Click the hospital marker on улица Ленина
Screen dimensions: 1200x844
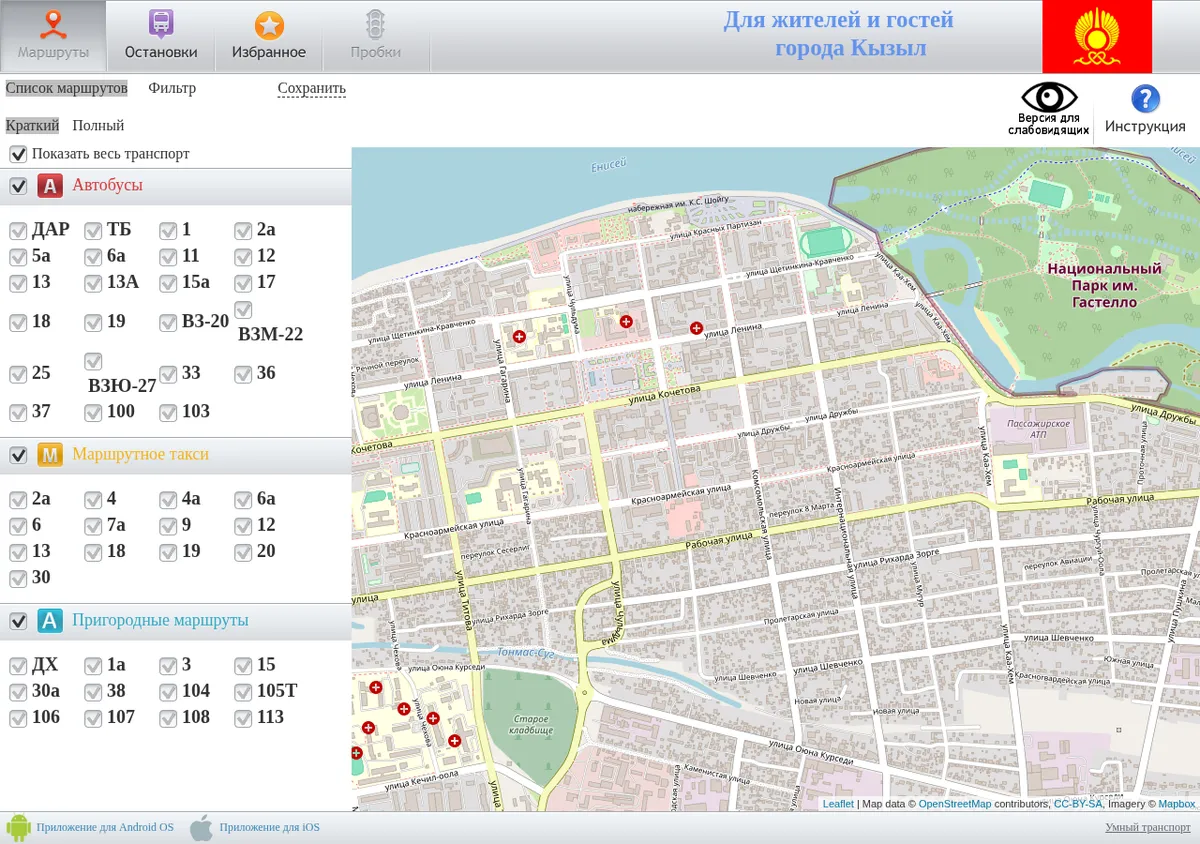coord(696,328)
